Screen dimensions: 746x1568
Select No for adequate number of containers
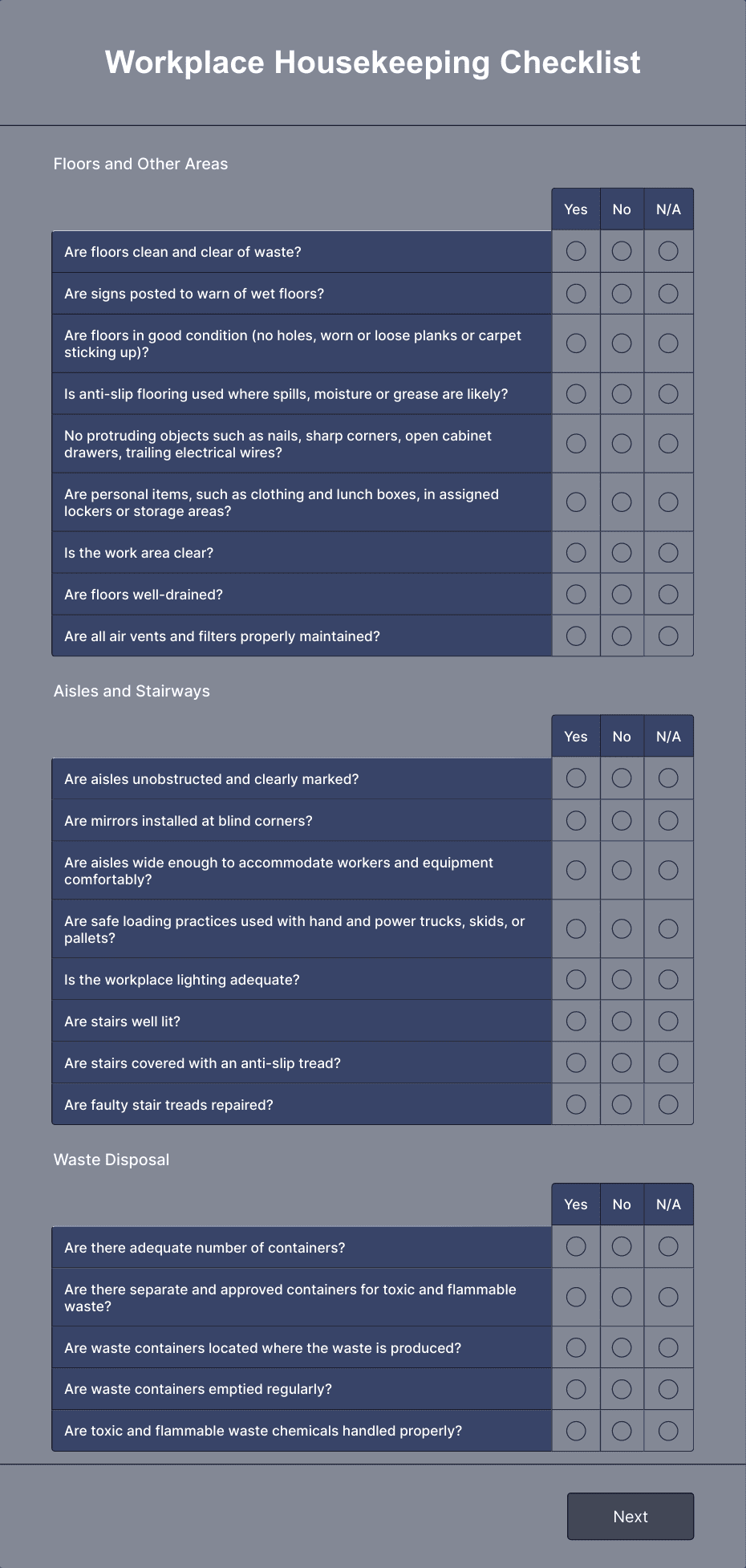(622, 1247)
